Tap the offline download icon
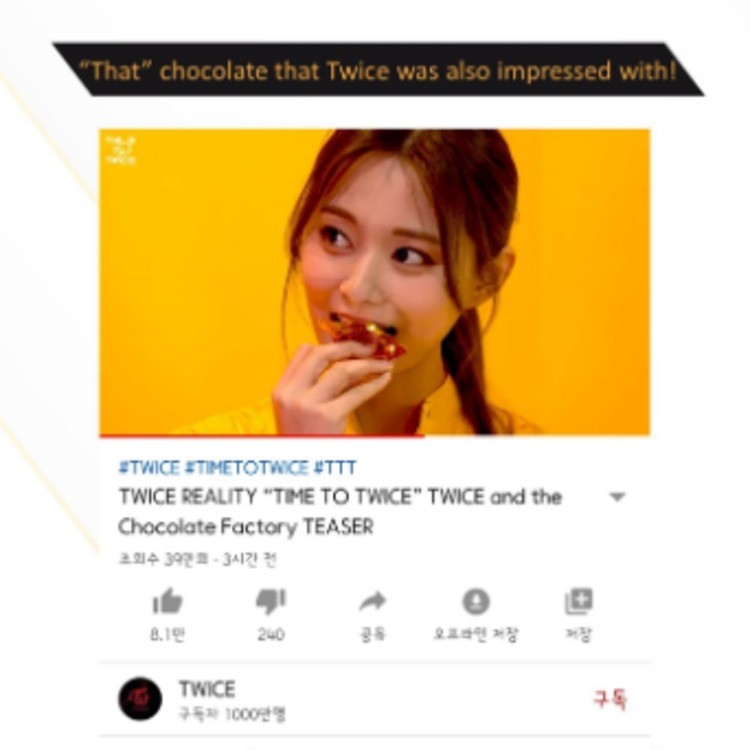The image size is (750, 750). [x=476, y=601]
